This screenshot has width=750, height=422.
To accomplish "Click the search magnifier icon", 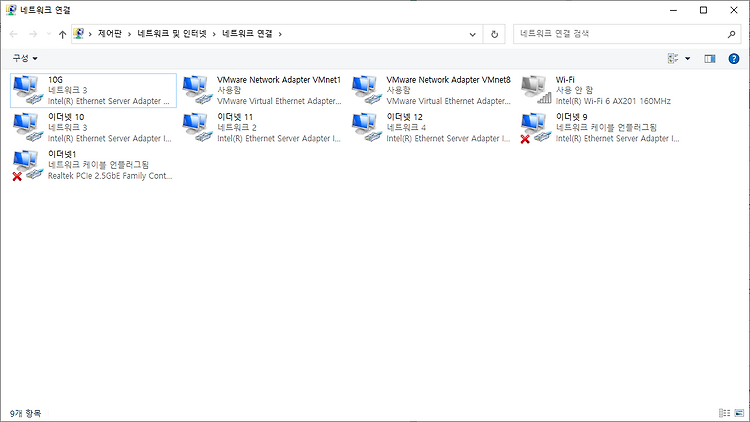I will click(731, 34).
